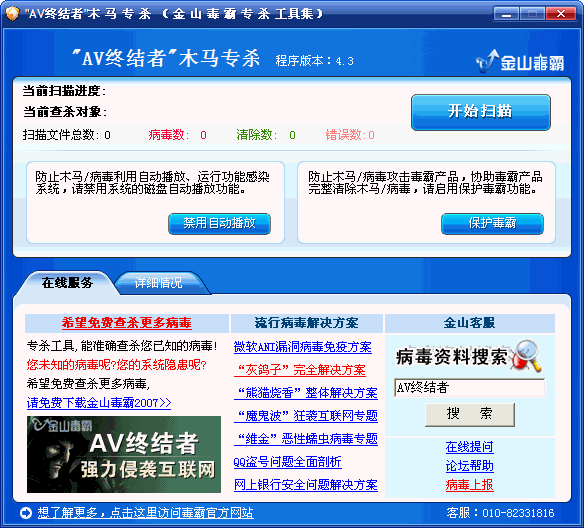Click the arrow icon before 想了解更多
Viewport: 584px width, 528px height.
[x=26, y=513]
